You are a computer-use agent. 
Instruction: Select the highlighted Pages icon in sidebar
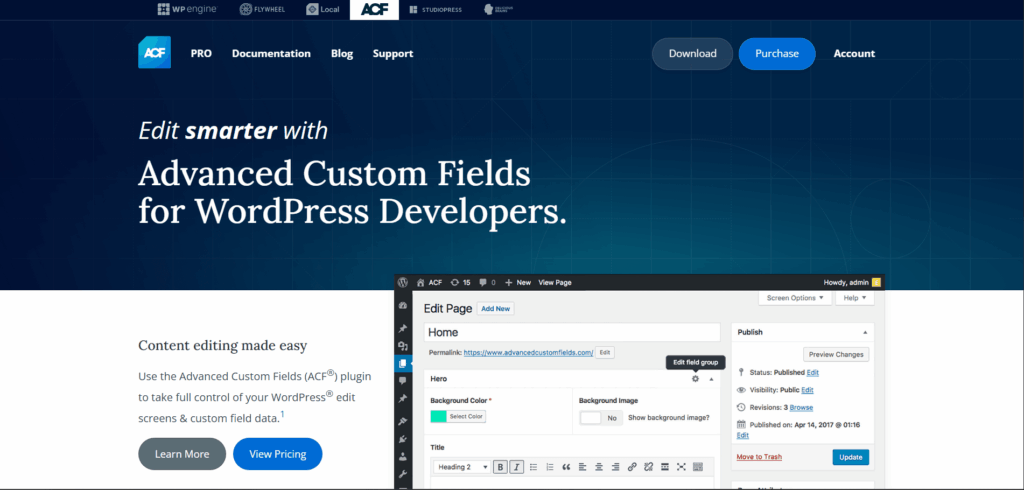[x=403, y=363]
